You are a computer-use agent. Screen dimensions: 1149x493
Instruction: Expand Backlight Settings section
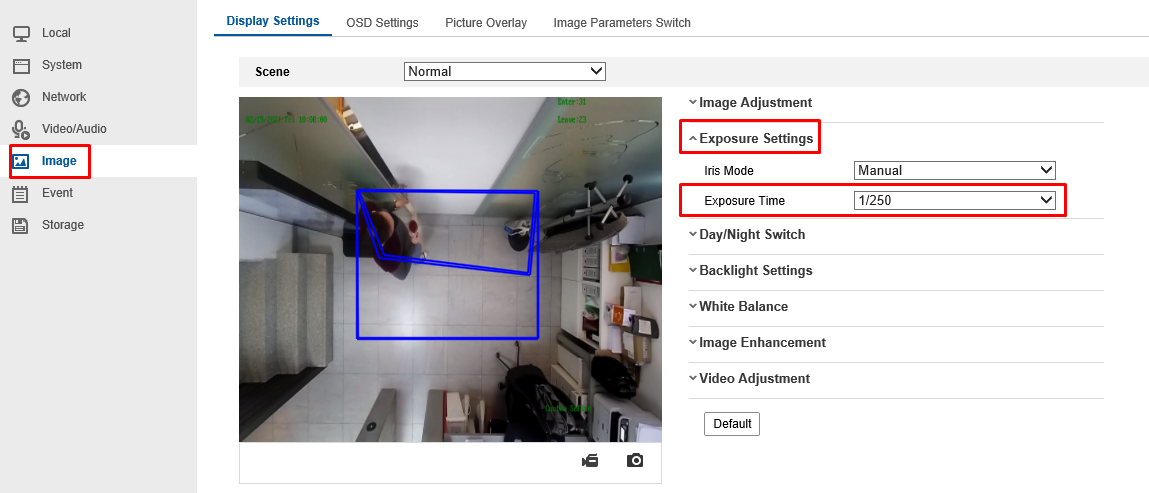click(750, 270)
